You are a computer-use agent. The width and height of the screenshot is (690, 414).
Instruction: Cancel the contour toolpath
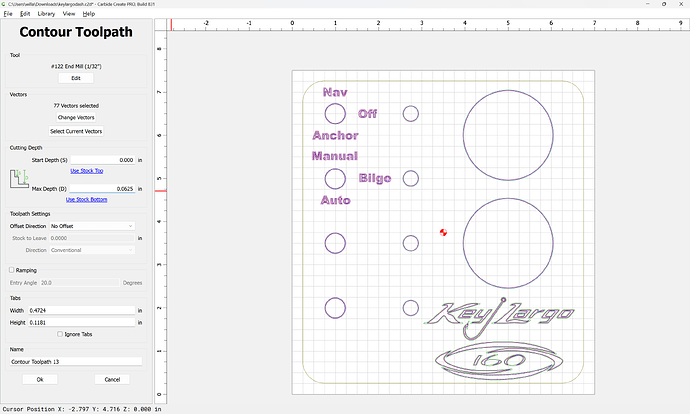coord(112,379)
